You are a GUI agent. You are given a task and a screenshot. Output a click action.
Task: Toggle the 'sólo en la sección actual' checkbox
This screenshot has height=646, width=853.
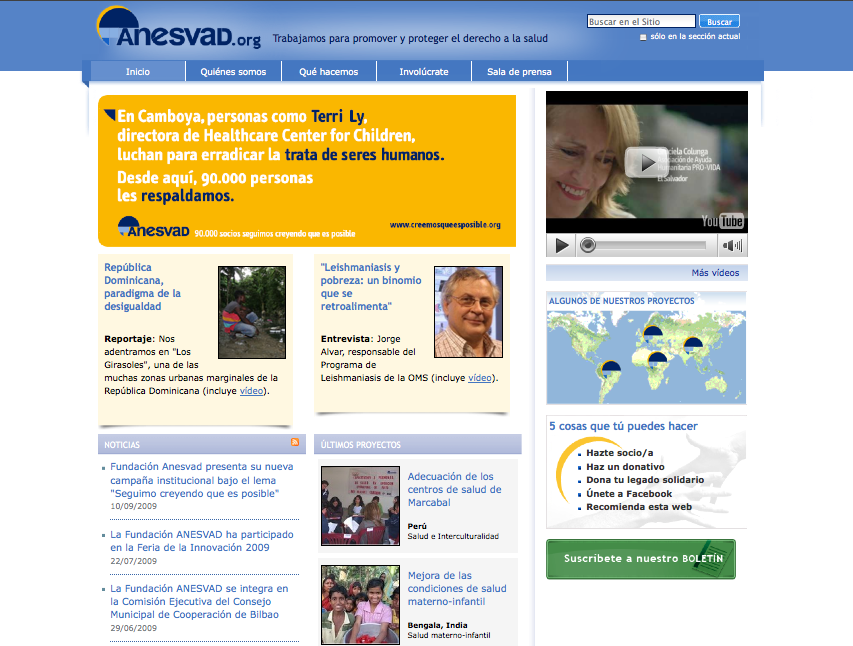(643, 37)
